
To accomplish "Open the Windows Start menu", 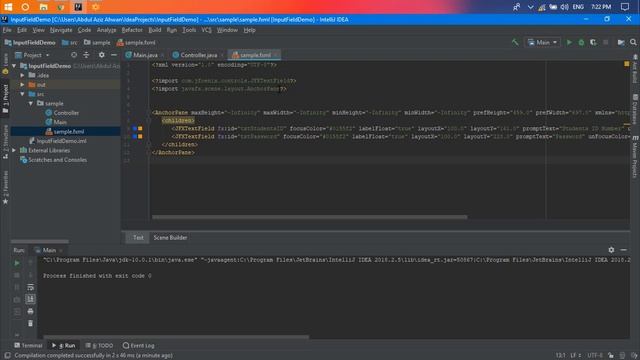I will click(x=8, y=7).
